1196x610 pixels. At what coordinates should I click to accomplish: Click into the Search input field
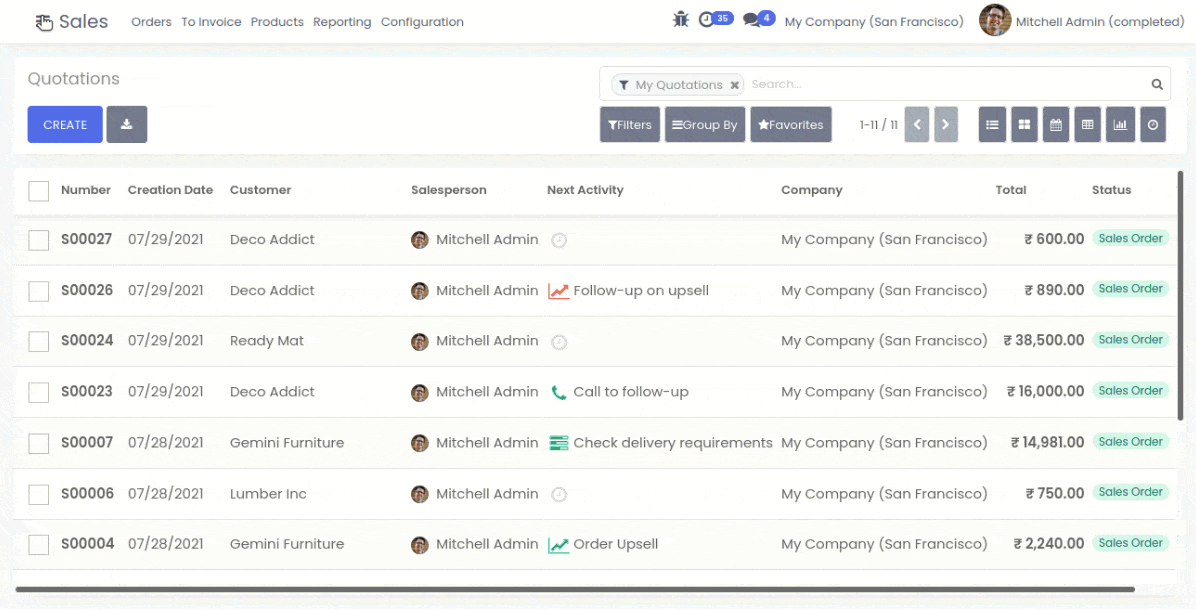click(x=945, y=85)
